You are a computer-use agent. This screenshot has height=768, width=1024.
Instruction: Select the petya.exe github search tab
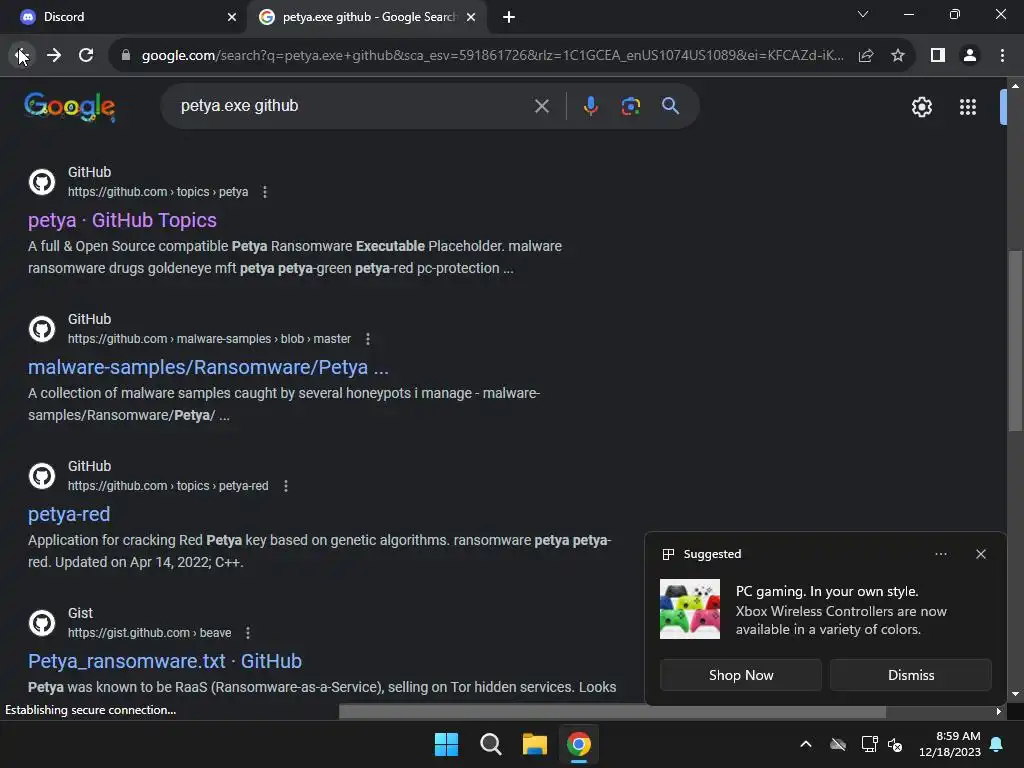pos(369,17)
